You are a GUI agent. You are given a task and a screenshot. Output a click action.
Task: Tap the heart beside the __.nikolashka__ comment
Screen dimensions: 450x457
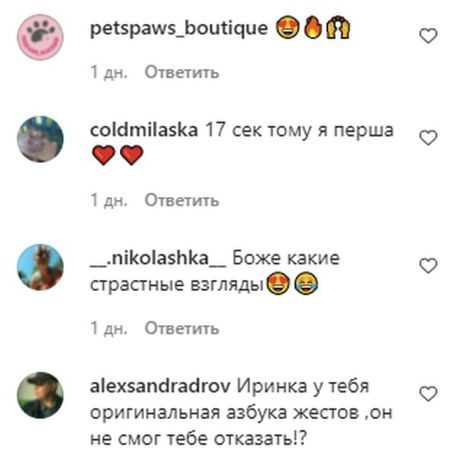[x=428, y=266]
